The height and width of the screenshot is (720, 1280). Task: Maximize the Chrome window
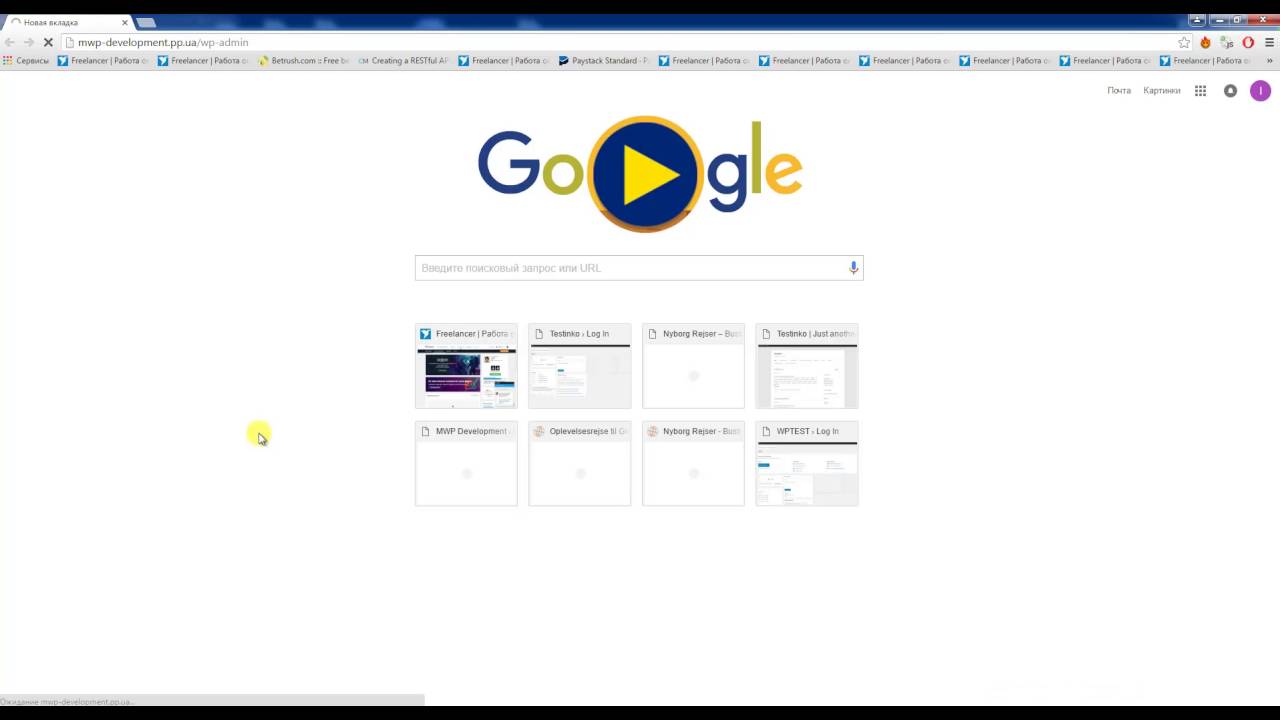click(1238, 20)
